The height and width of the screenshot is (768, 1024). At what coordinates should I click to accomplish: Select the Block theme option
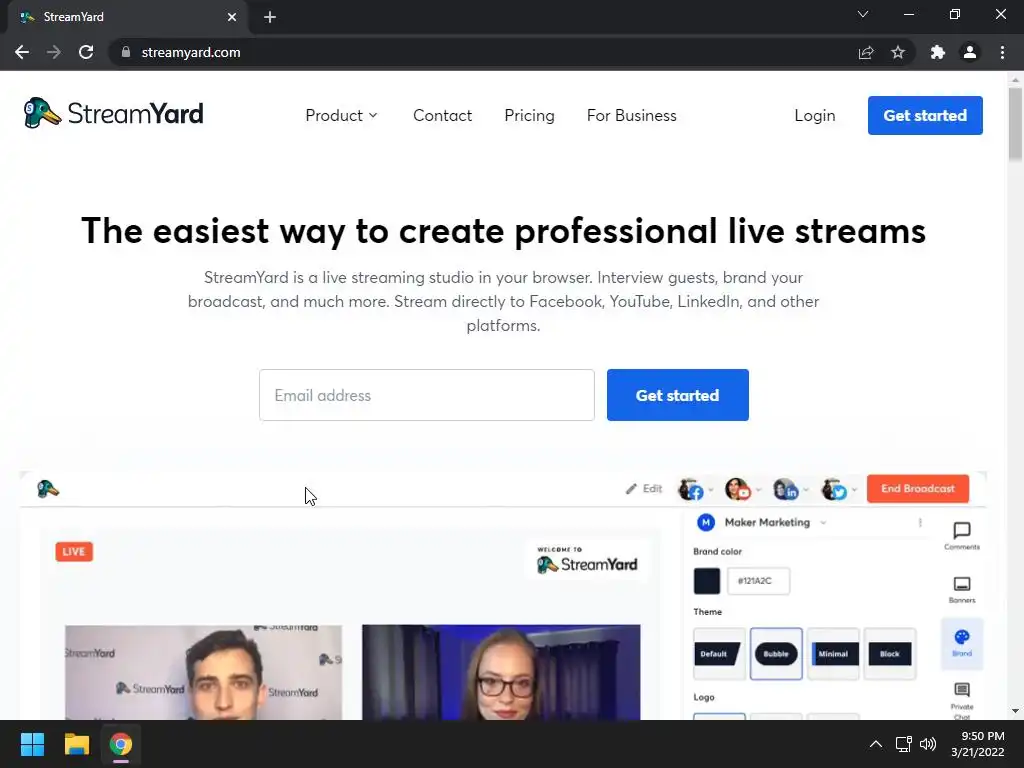tap(889, 654)
